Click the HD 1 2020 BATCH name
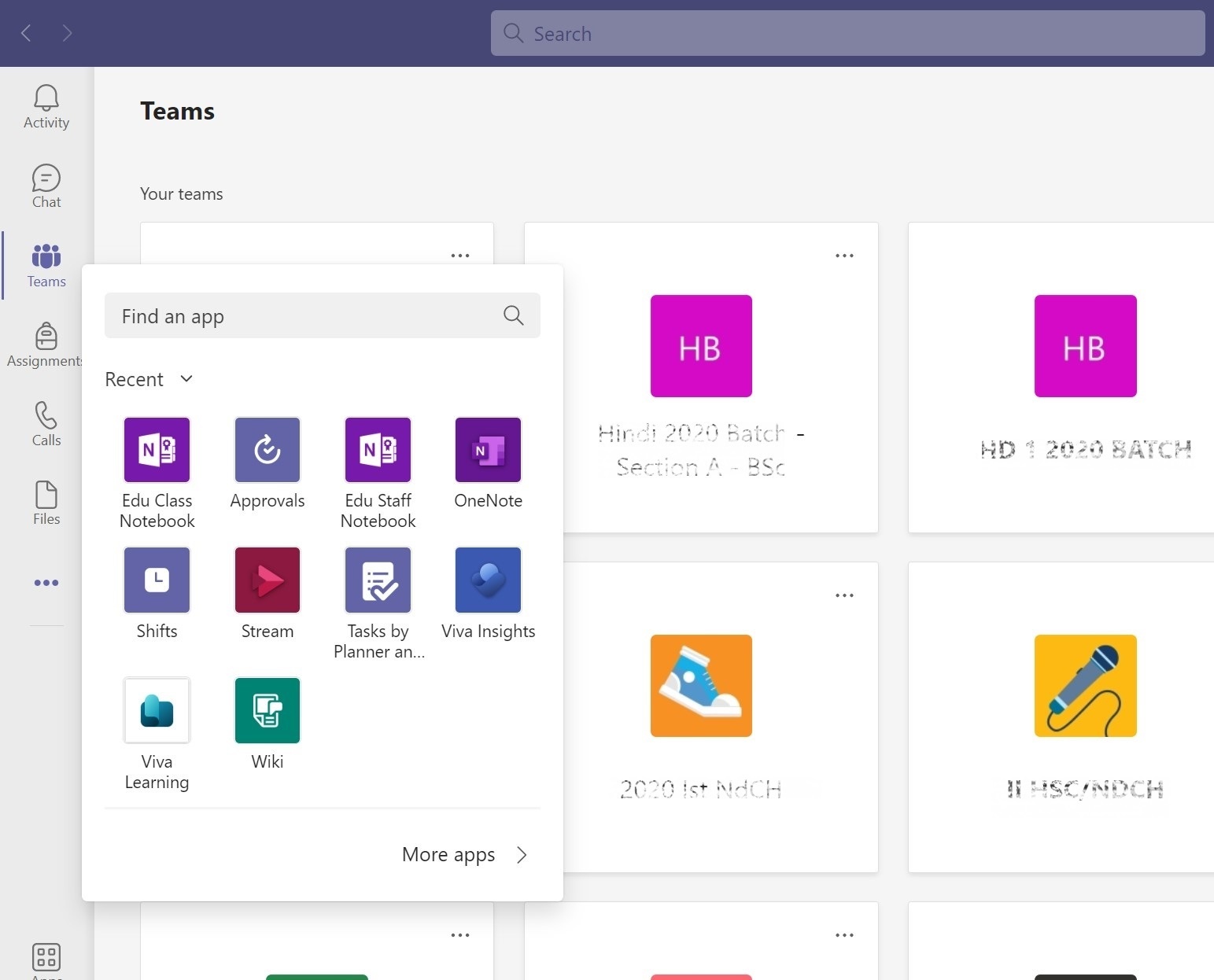 point(1086,449)
